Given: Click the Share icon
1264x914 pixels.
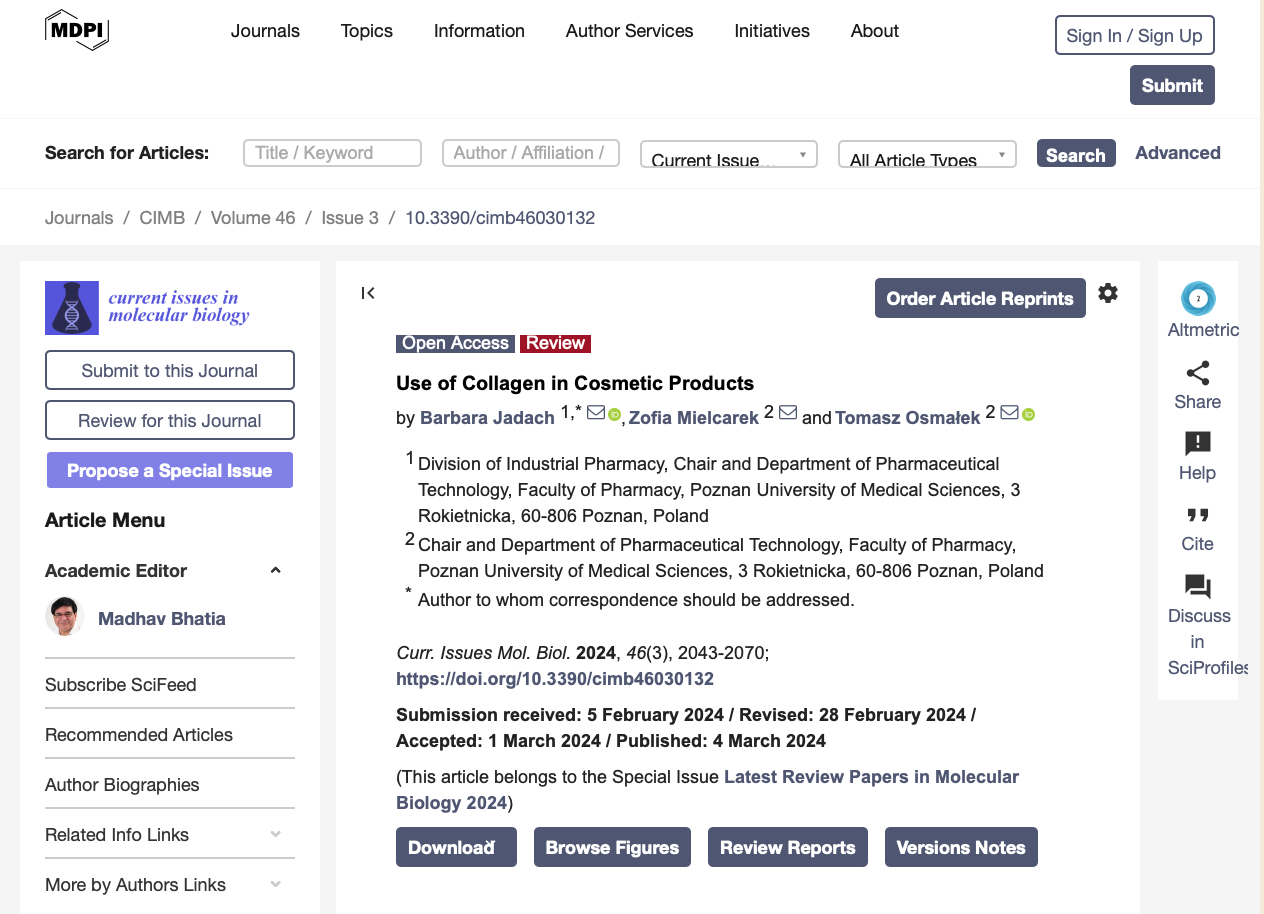Looking at the screenshot, I should (1197, 374).
